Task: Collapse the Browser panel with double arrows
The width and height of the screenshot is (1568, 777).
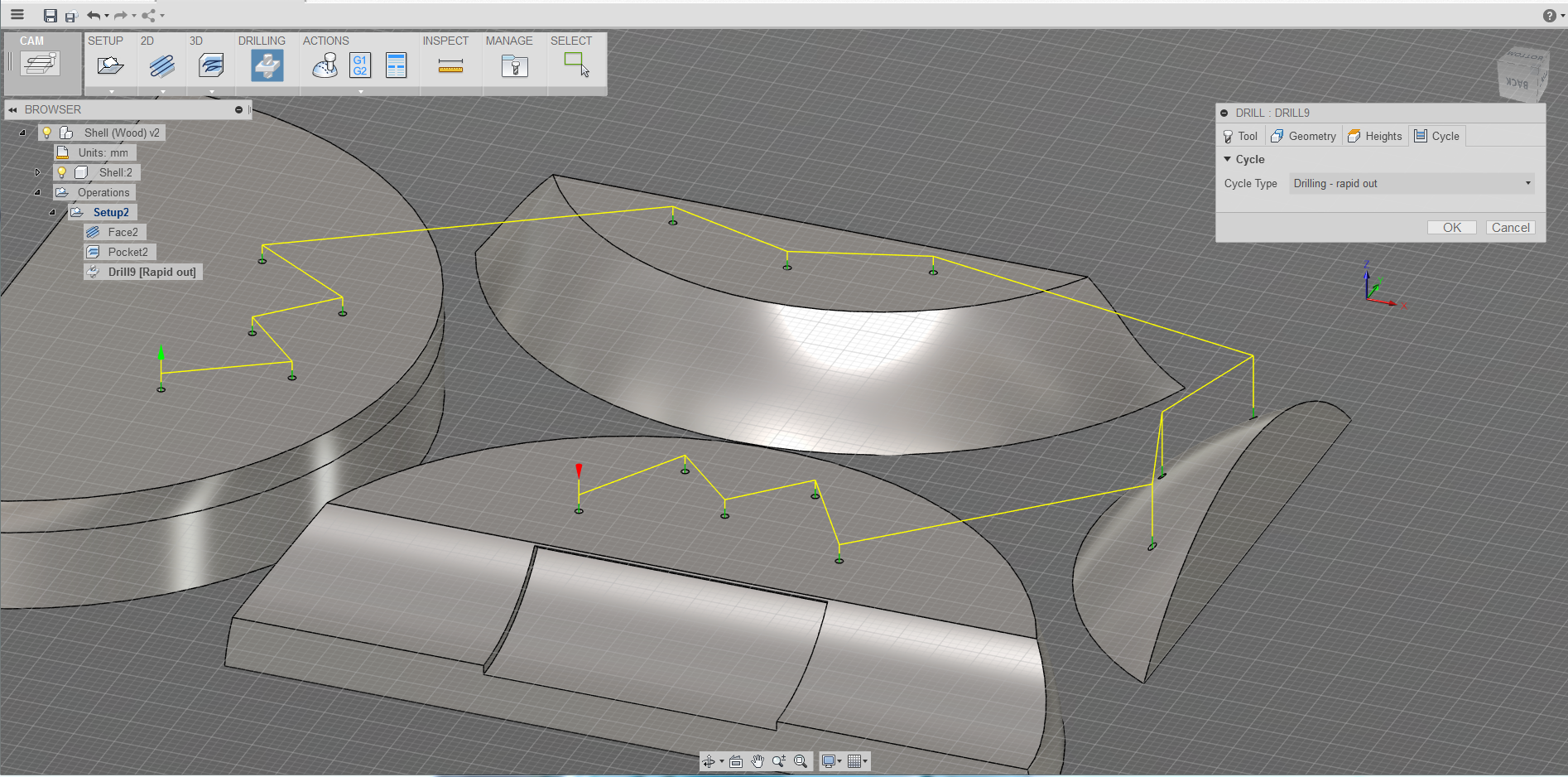Action: (x=12, y=109)
